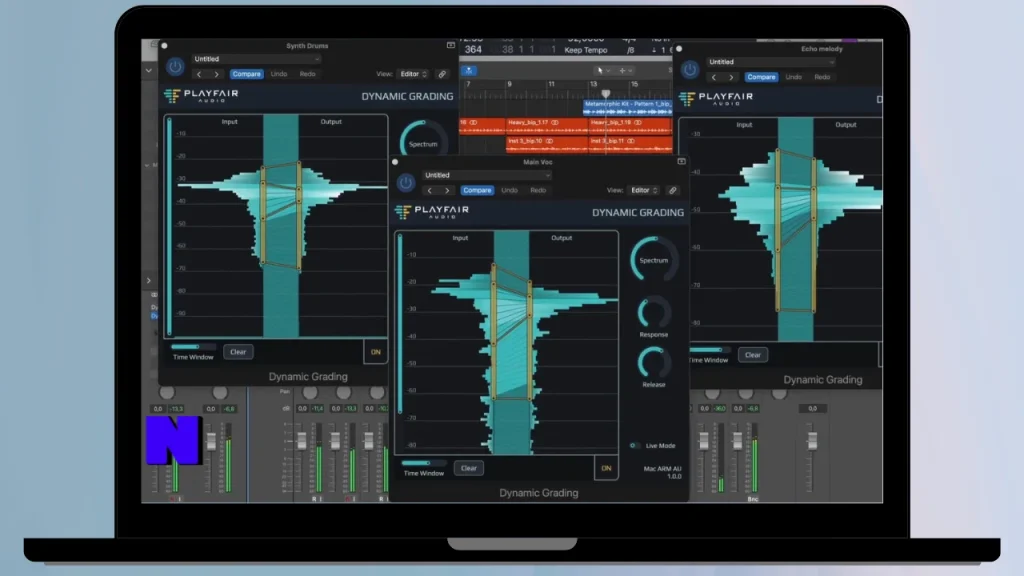The image size is (1024, 576).
Task: Clear the histogram in Main Voc plugin
Action: (x=468, y=468)
